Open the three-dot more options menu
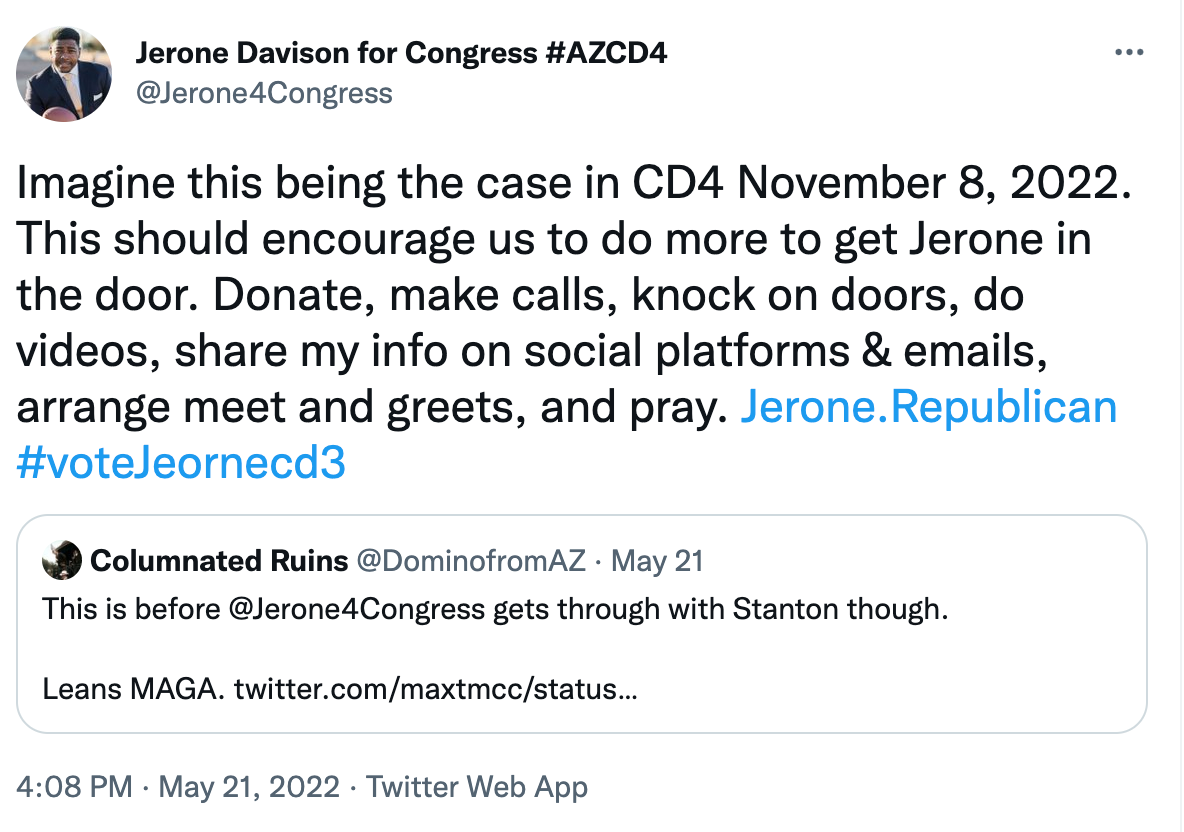The height and width of the screenshot is (832, 1184). (x=1128, y=52)
